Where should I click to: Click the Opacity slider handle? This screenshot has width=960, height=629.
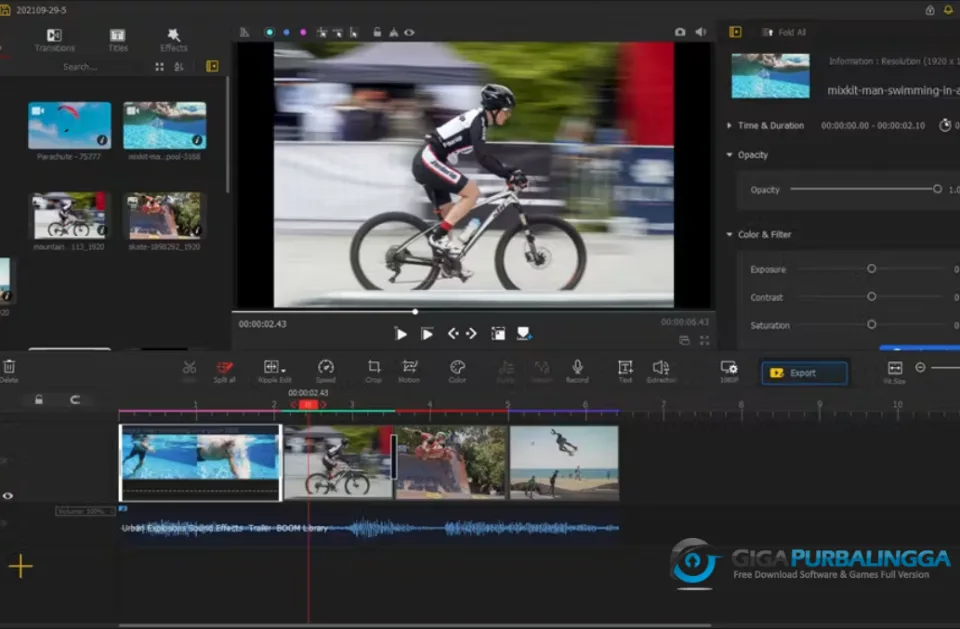point(937,189)
